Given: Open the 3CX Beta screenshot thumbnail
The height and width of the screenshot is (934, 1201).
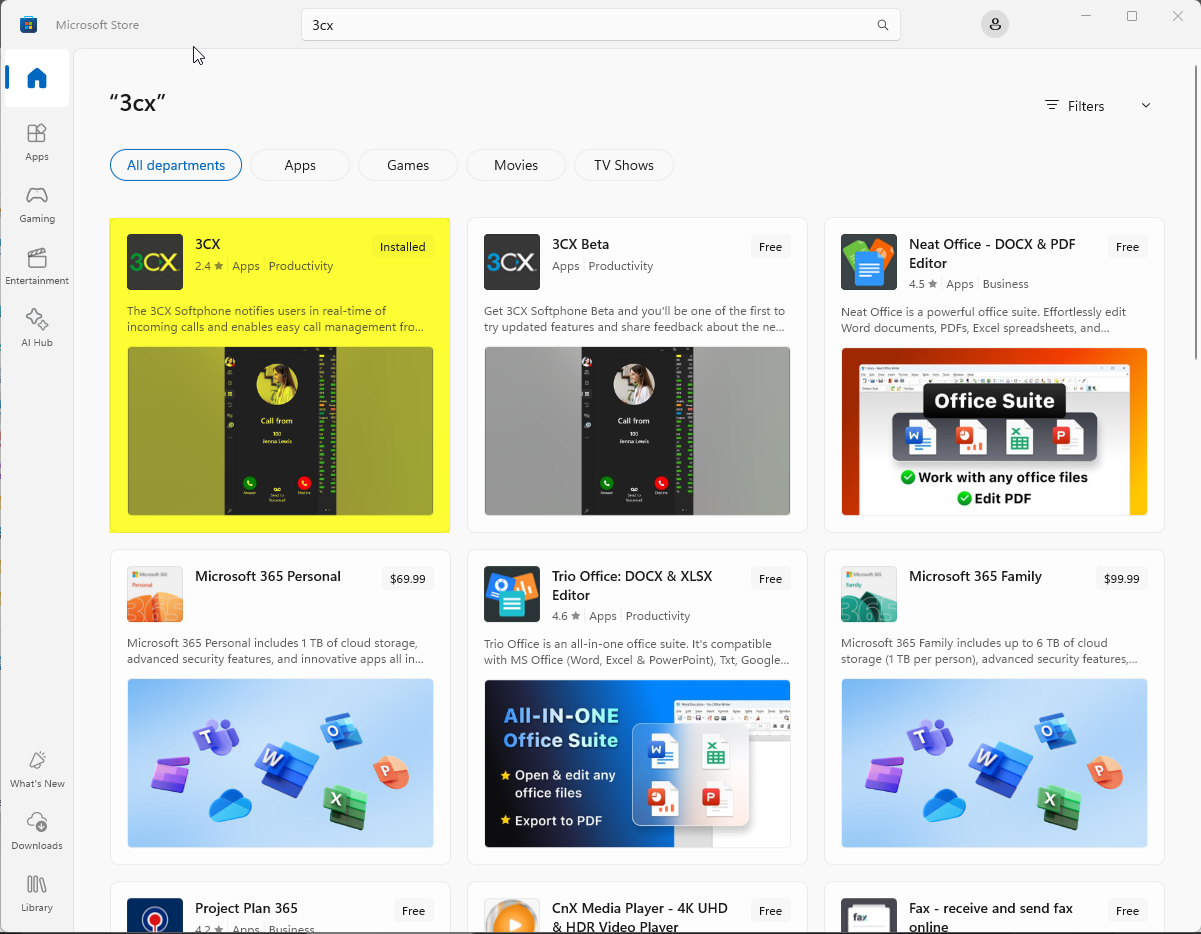Looking at the screenshot, I should [637, 431].
